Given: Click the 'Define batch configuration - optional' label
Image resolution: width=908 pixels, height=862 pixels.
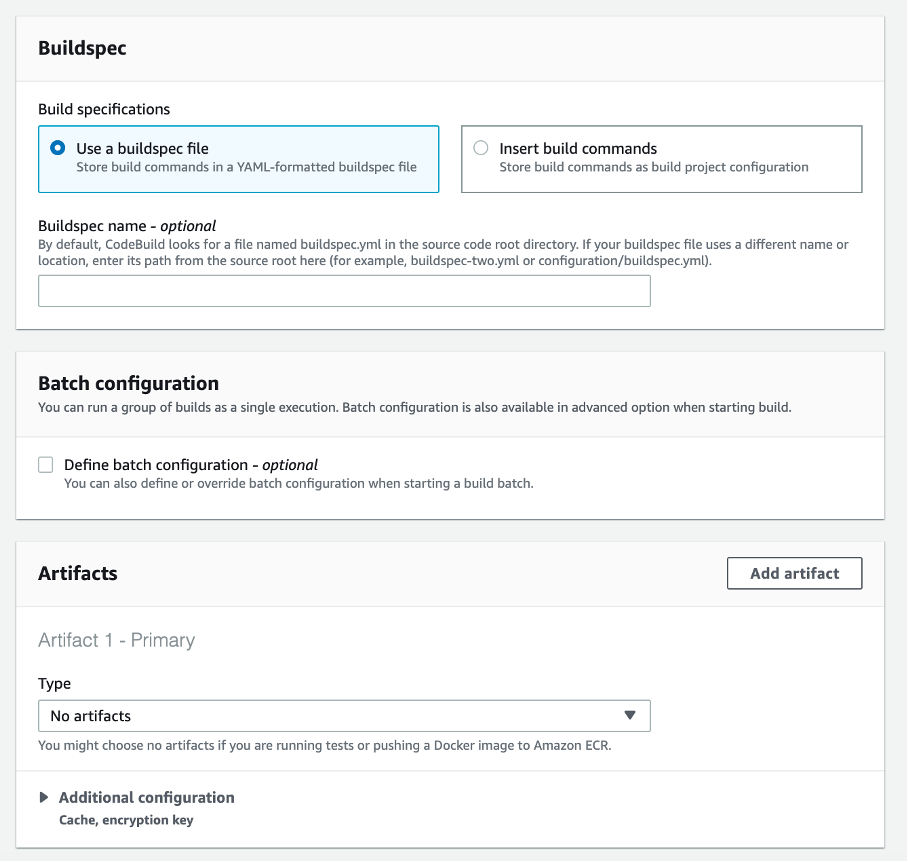Looking at the screenshot, I should tap(191, 465).
